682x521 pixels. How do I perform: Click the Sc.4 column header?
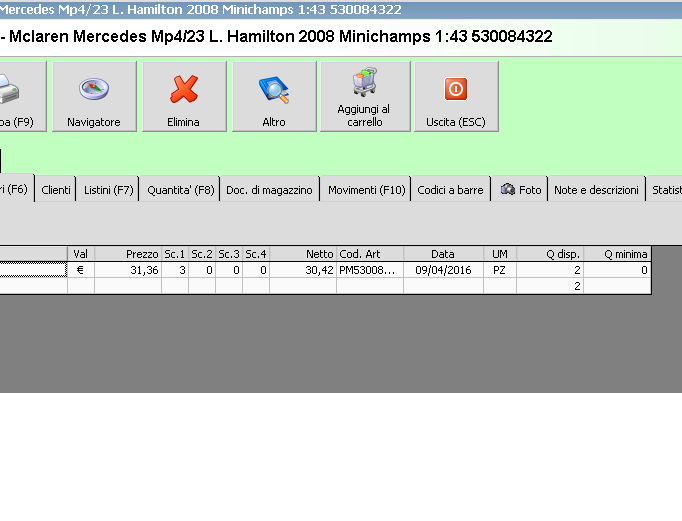click(x=256, y=254)
